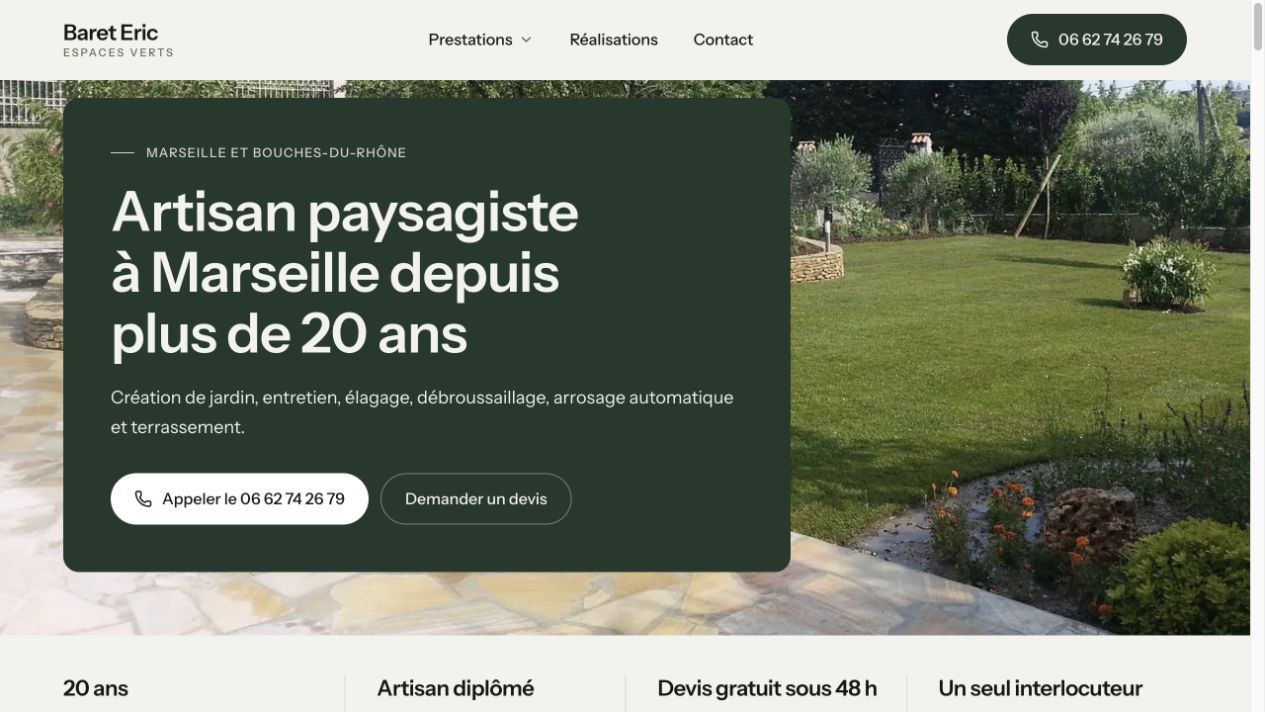Click the Baret Eric Espaces Verts logo
The image size is (1265, 712).
point(118,40)
